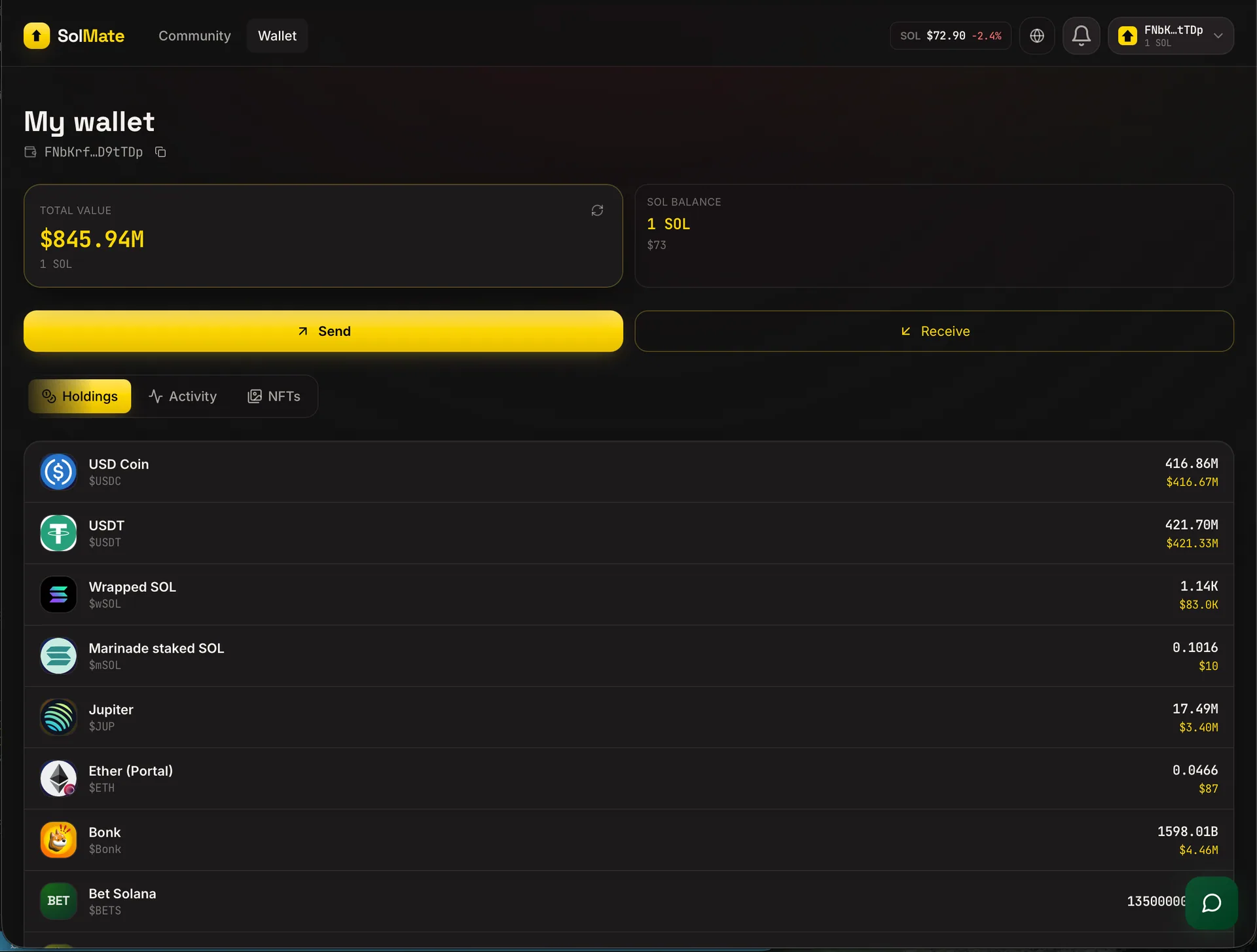Click the Marinade staked SOL icon

pos(58,655)
